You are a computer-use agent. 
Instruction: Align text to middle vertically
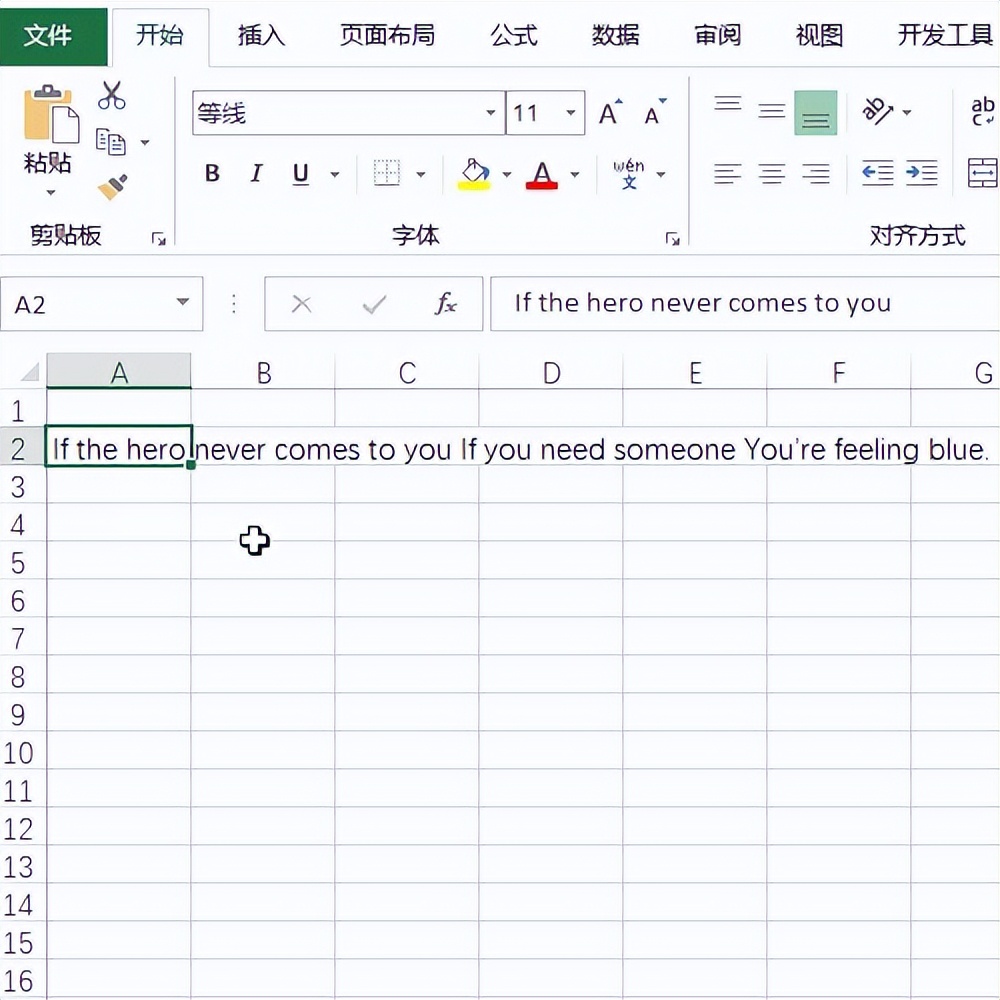coord(772,111)
